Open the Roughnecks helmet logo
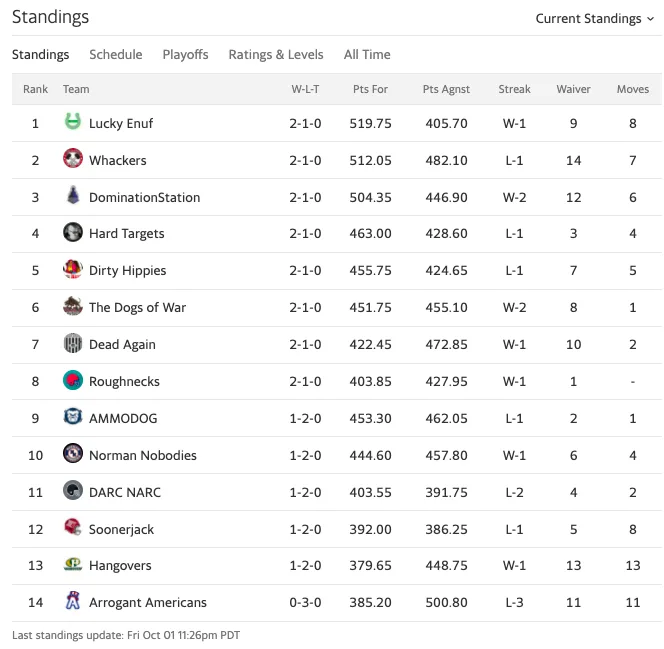Screen dimensions: 664x649 tap(73, 380)
